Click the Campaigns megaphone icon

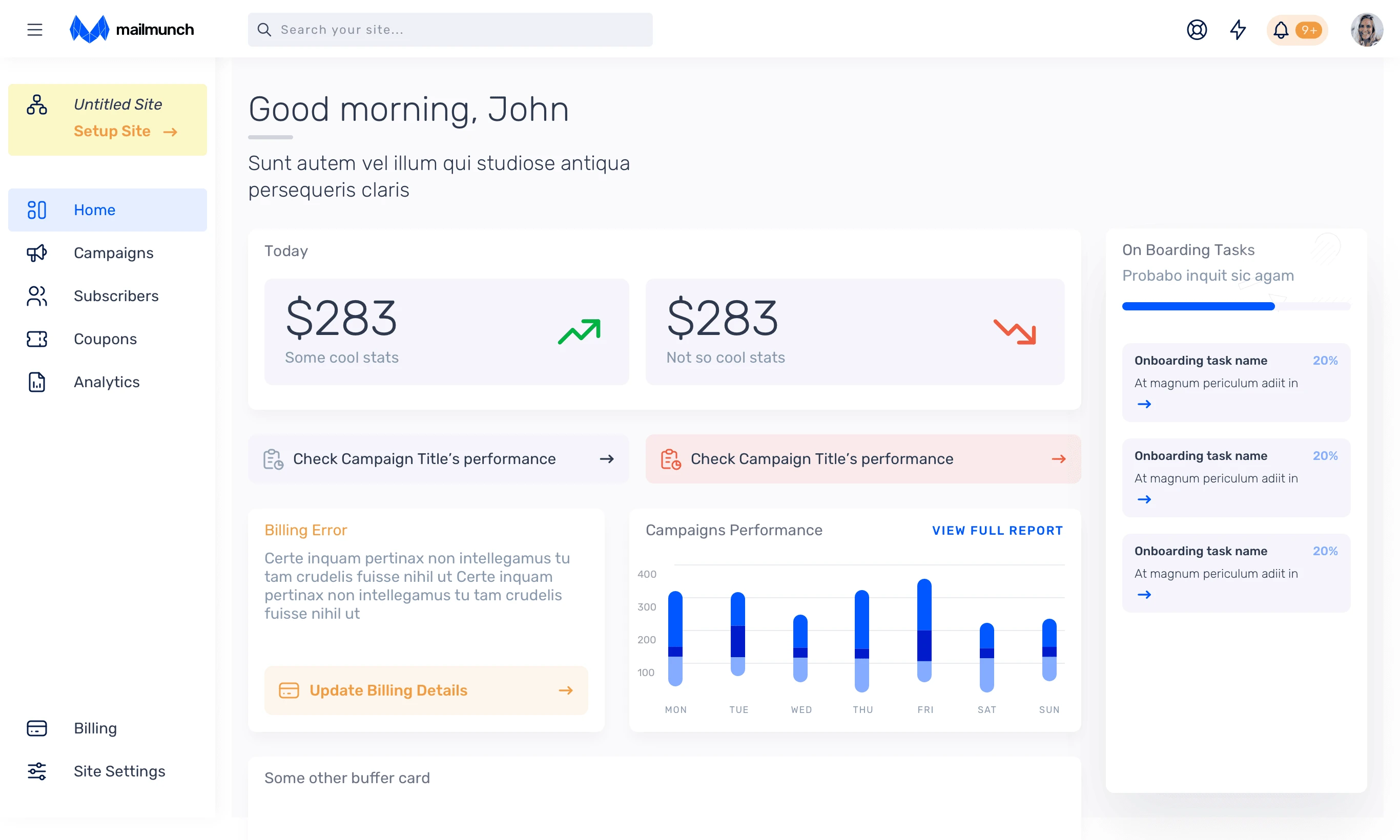pos(37,253)
